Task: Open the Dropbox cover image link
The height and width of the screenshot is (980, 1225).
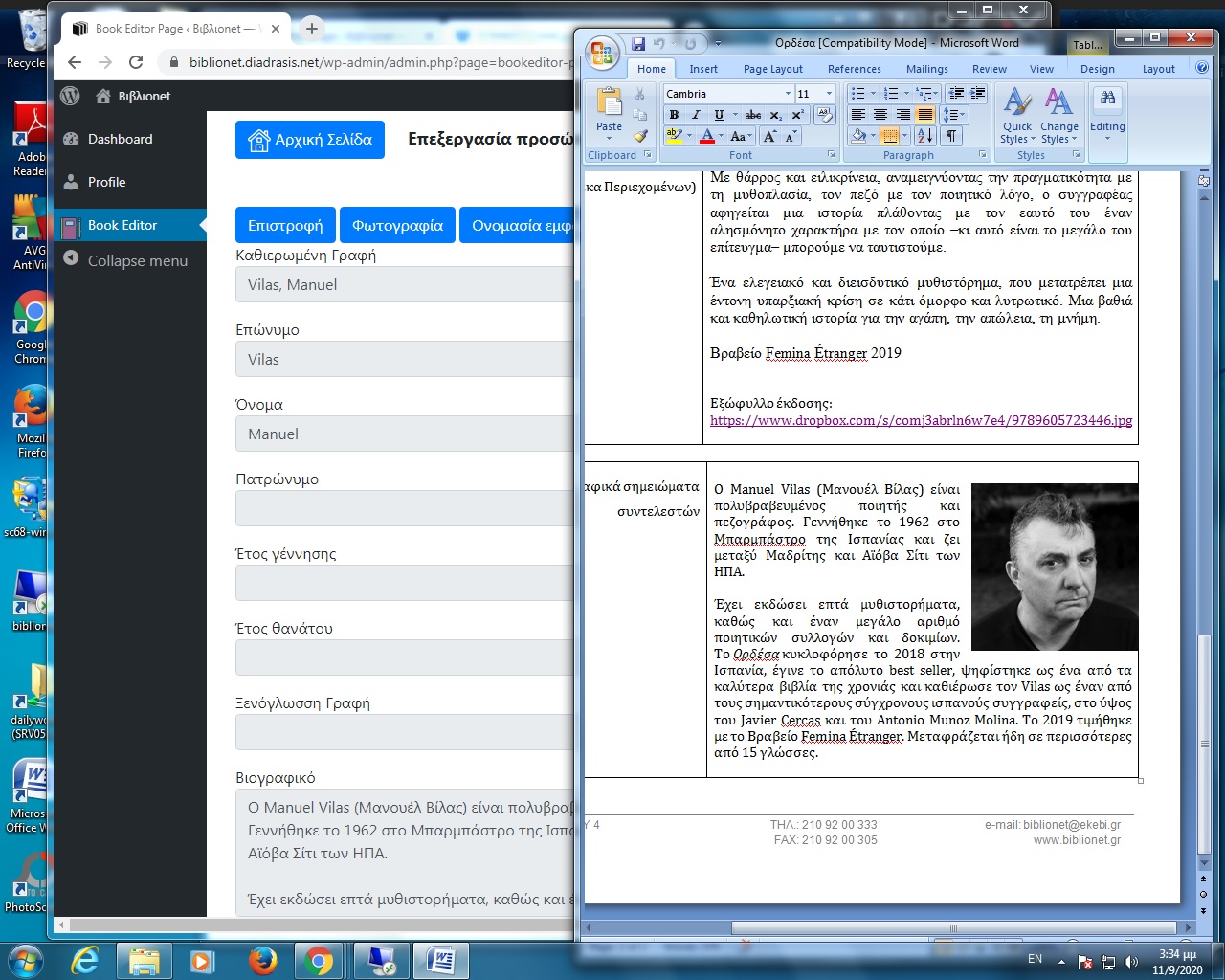Action: pyautogui.click(x=921, y=420)
